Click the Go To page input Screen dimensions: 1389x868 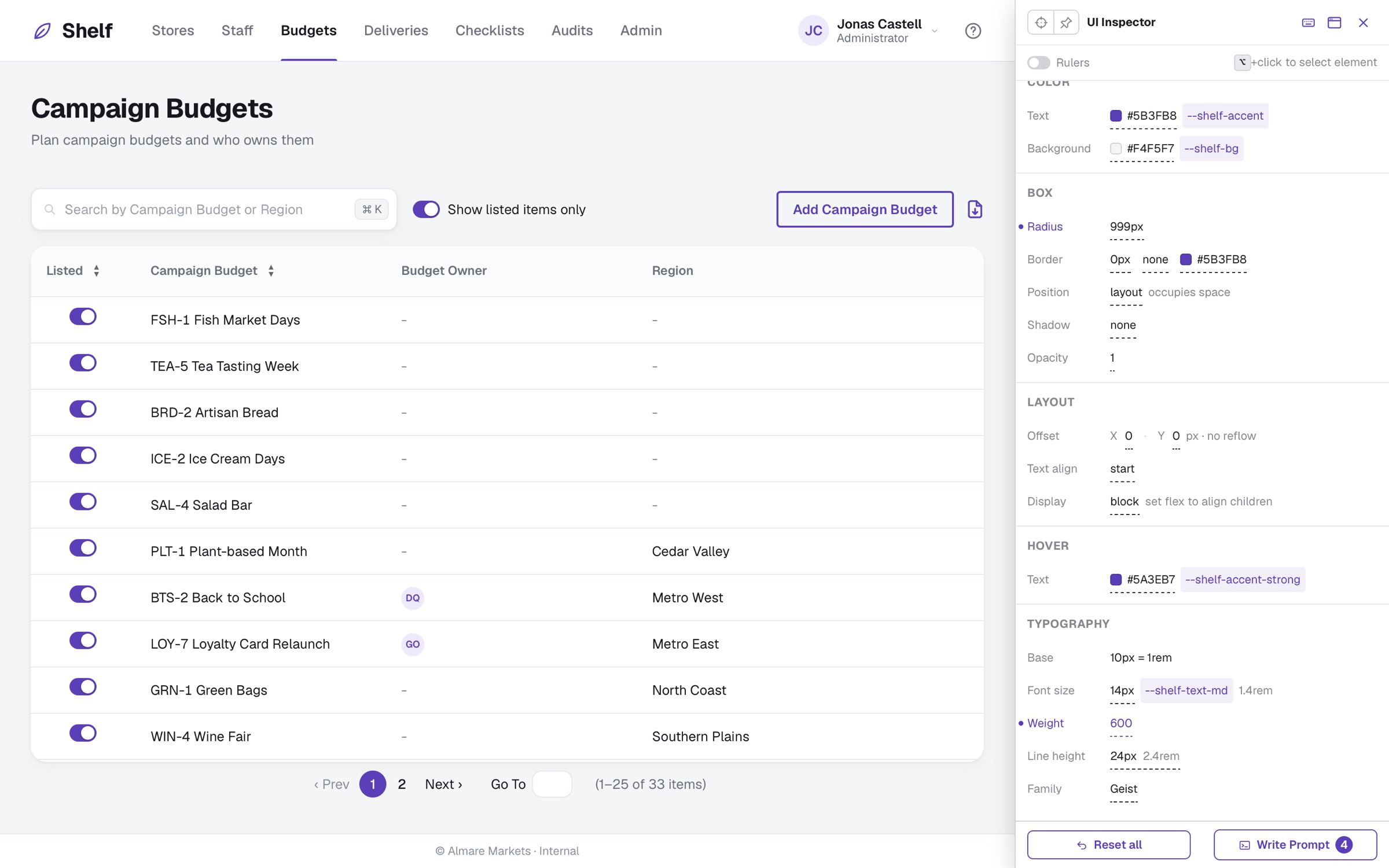[x=552, y=784]
